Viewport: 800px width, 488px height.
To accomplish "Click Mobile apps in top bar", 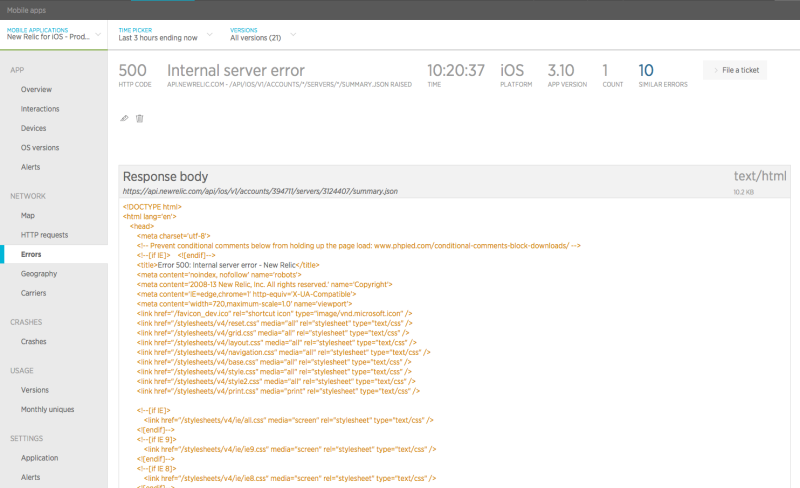I will pos(26,10).
